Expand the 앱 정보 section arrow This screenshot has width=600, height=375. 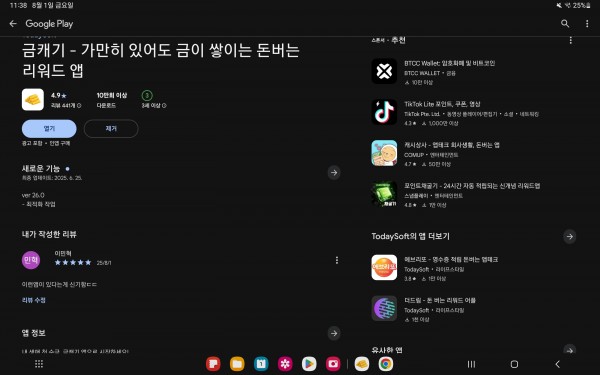pos(334,333)
